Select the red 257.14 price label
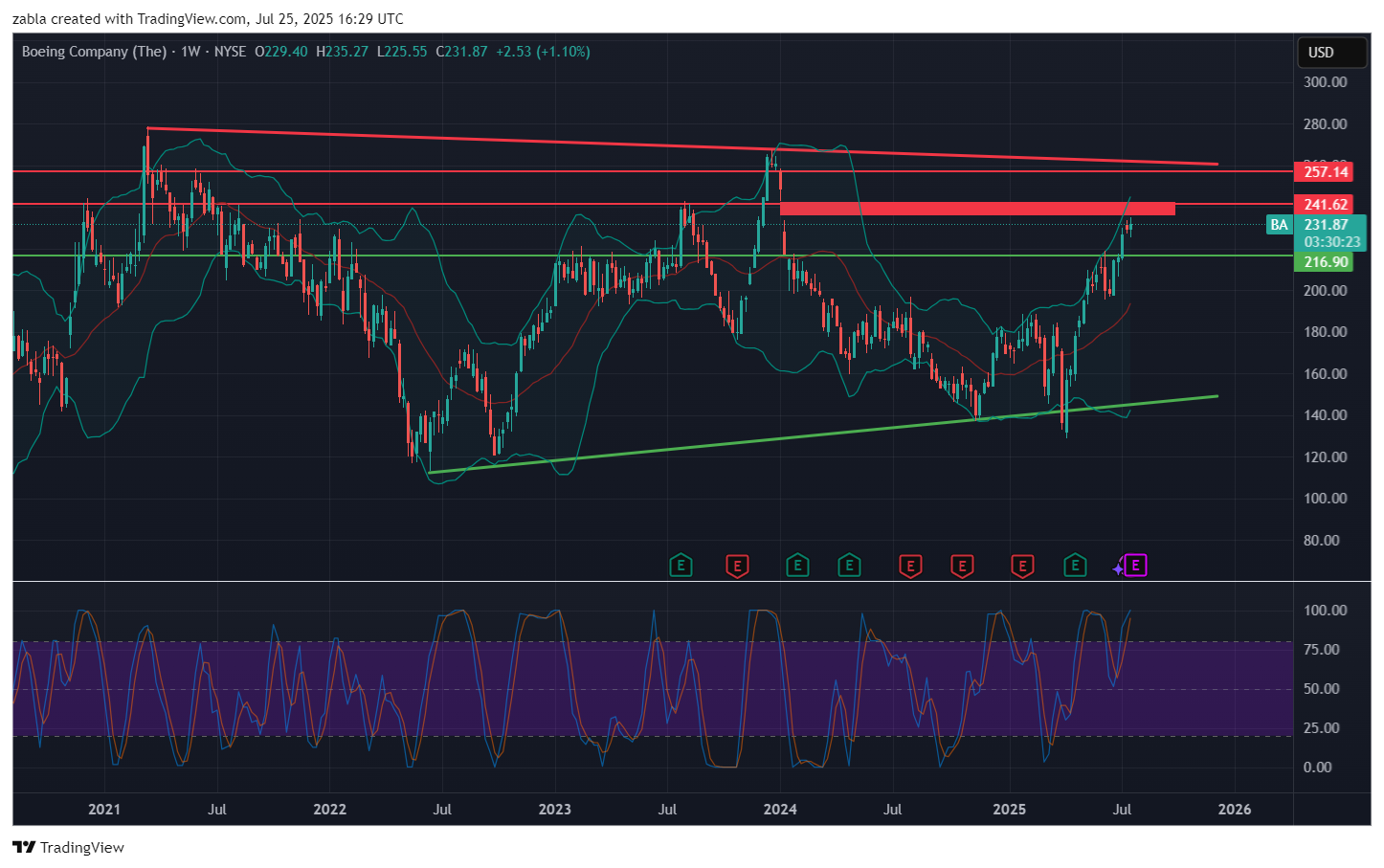 coord(1326,172)
